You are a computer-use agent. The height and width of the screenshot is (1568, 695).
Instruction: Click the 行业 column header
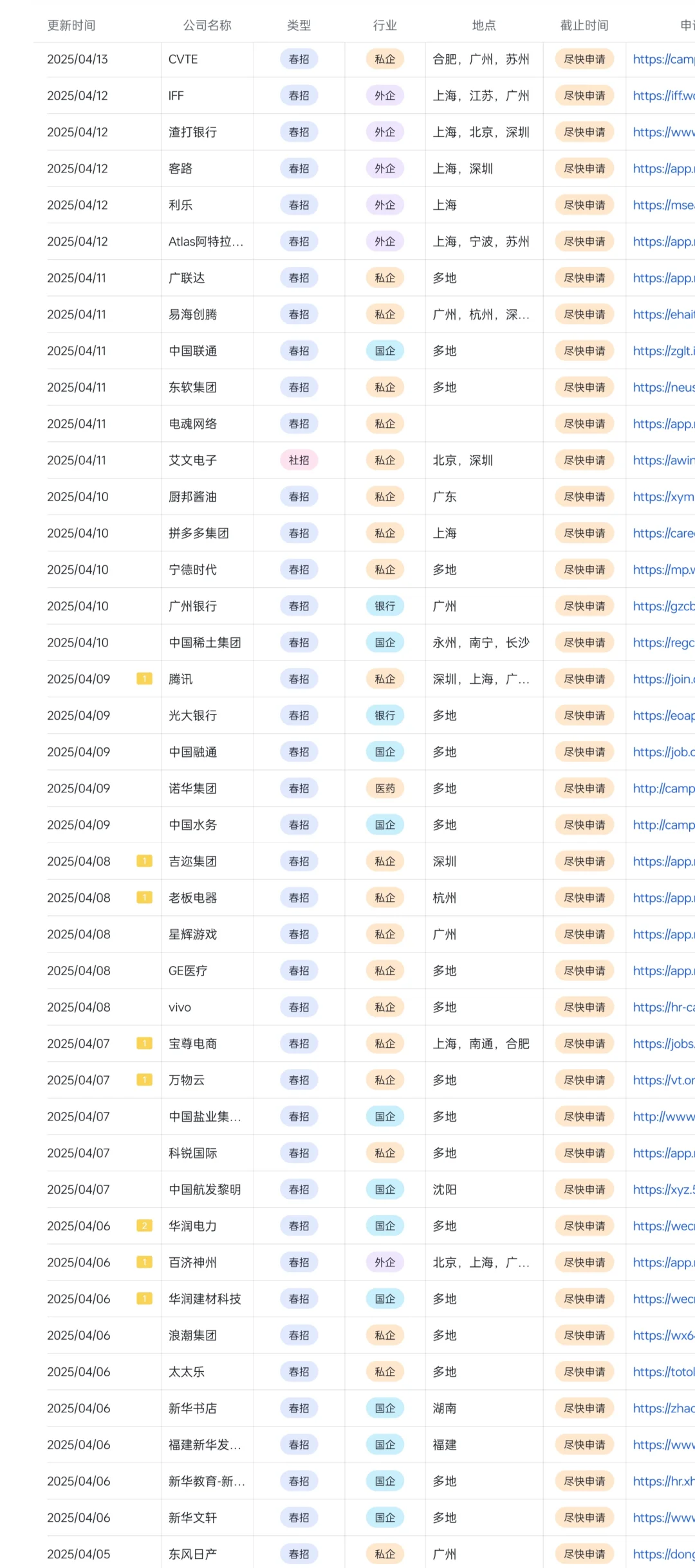(385, 25)
